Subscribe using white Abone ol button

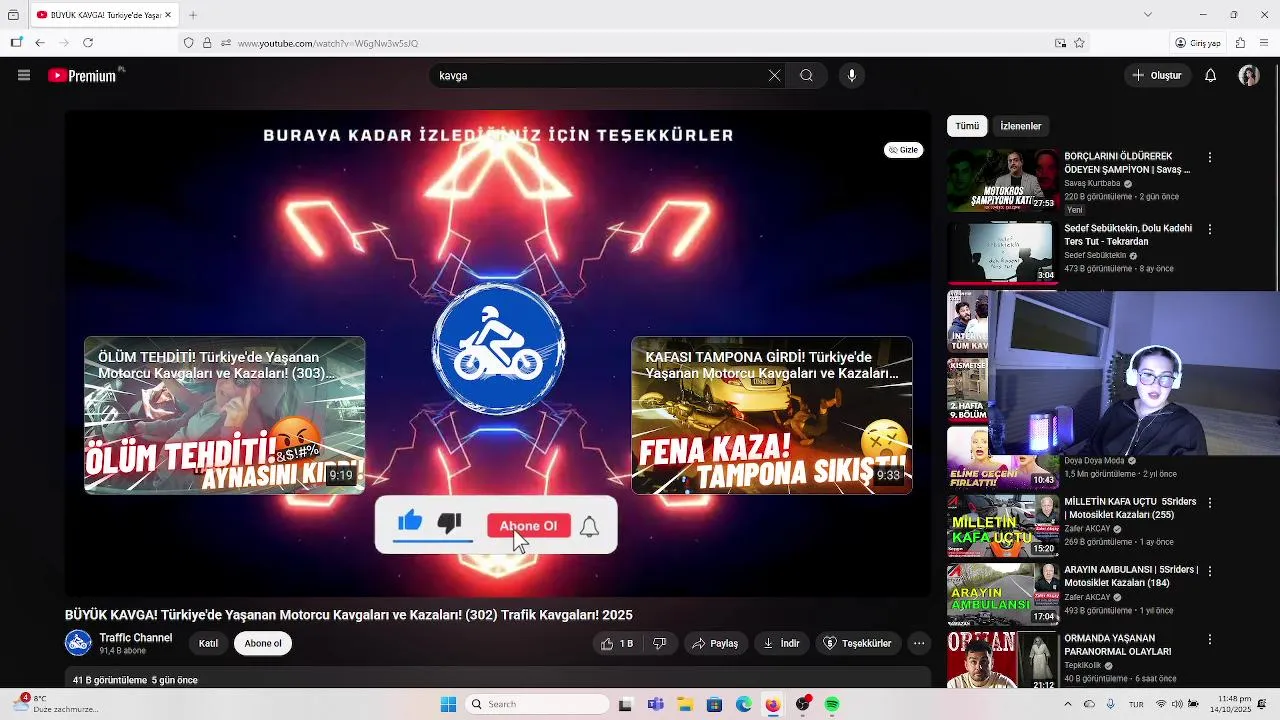coord(263,644)
